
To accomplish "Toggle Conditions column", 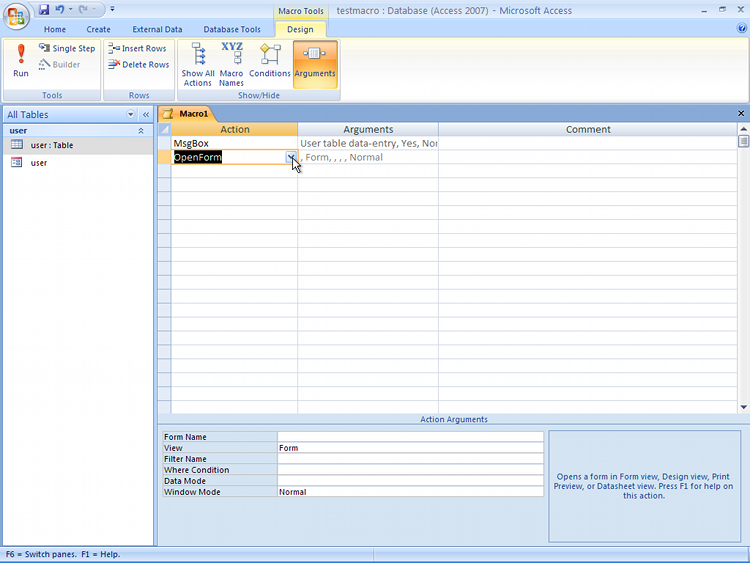I will [270, 60].
